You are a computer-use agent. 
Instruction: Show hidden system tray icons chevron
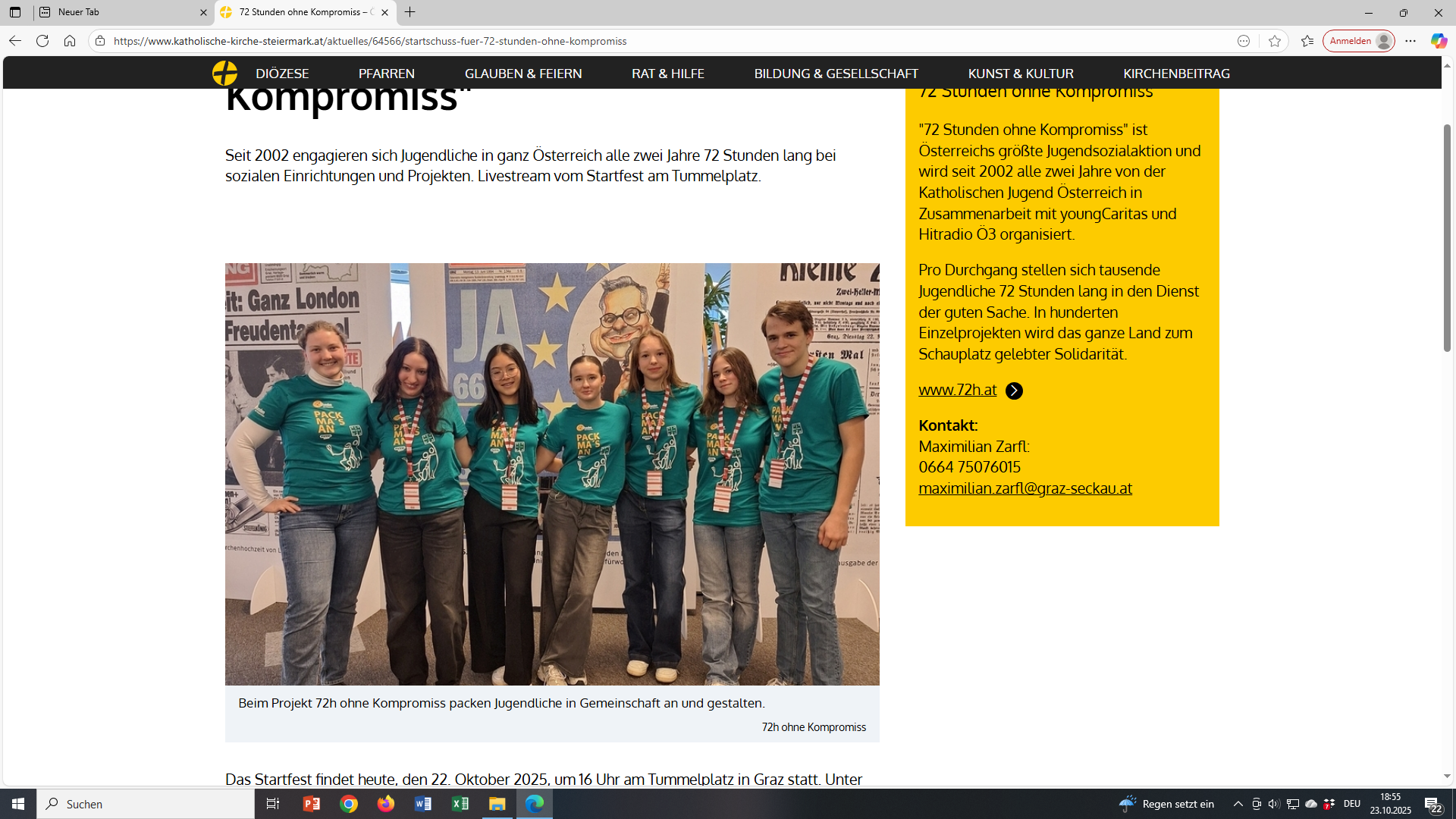(x=1238, y=804)
